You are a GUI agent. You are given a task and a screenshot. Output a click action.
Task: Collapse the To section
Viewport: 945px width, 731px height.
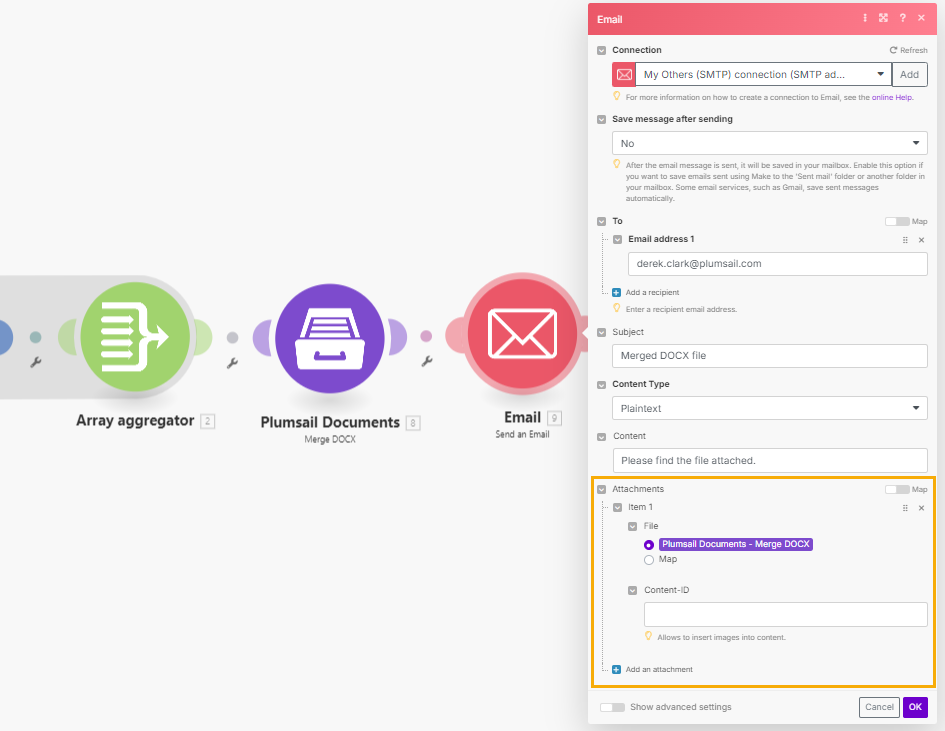[601, 221]
